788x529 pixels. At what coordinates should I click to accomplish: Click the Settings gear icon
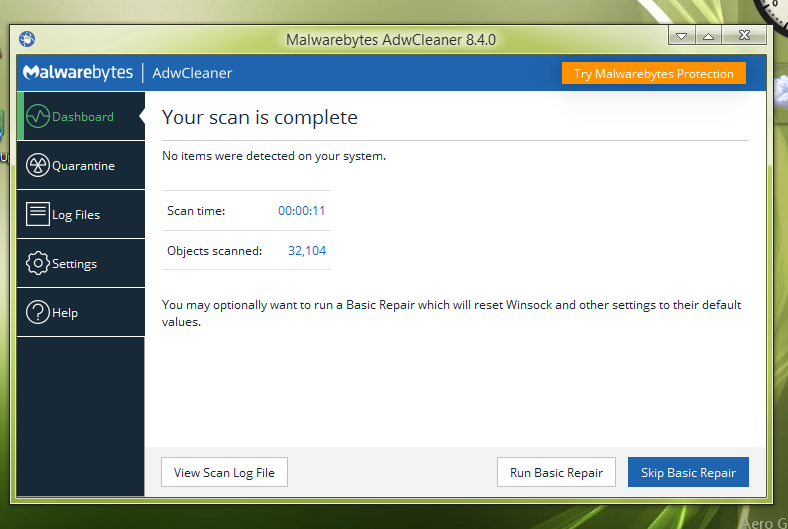click(38, 263)
